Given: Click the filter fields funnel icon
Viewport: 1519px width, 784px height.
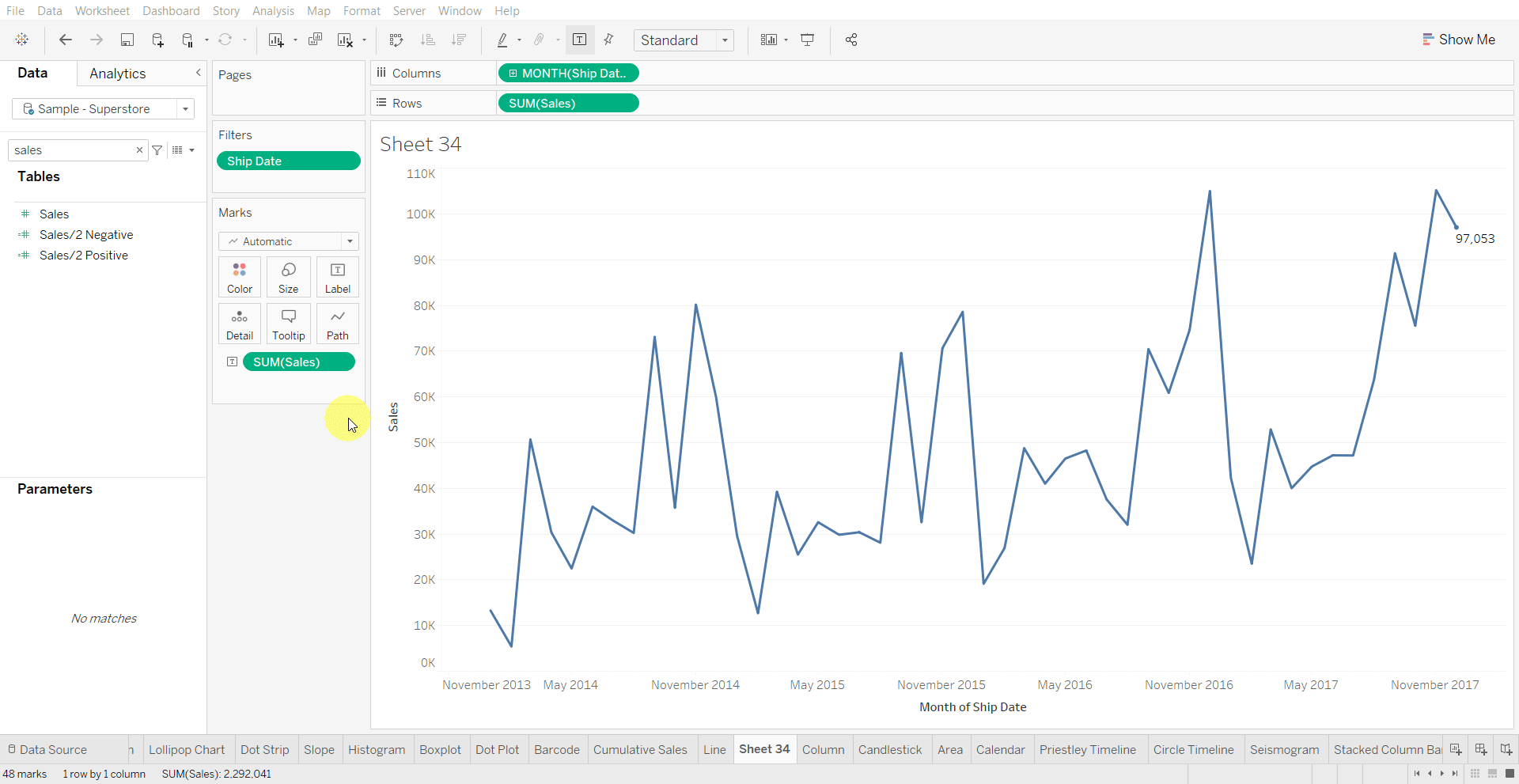Looking at the screenshot, I should click(x=157, y=150).
